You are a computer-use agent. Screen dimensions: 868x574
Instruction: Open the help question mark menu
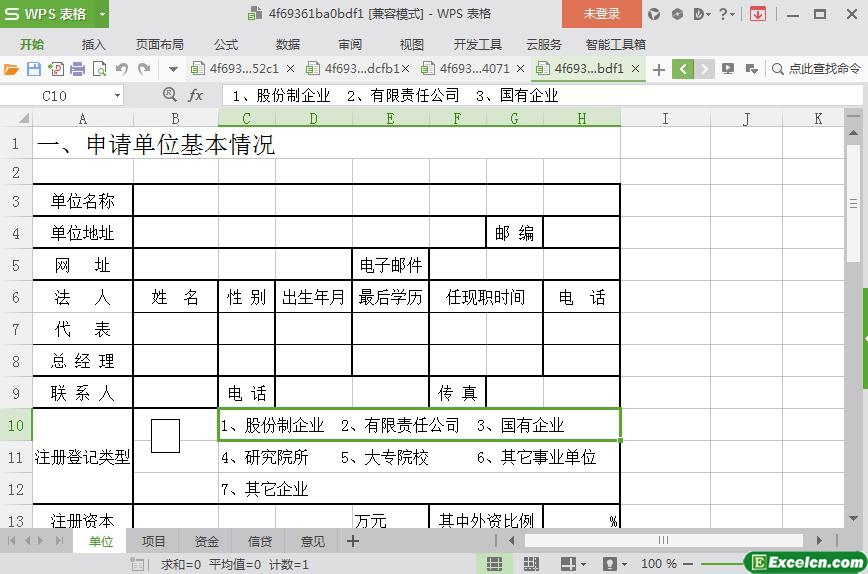[726, 14]
